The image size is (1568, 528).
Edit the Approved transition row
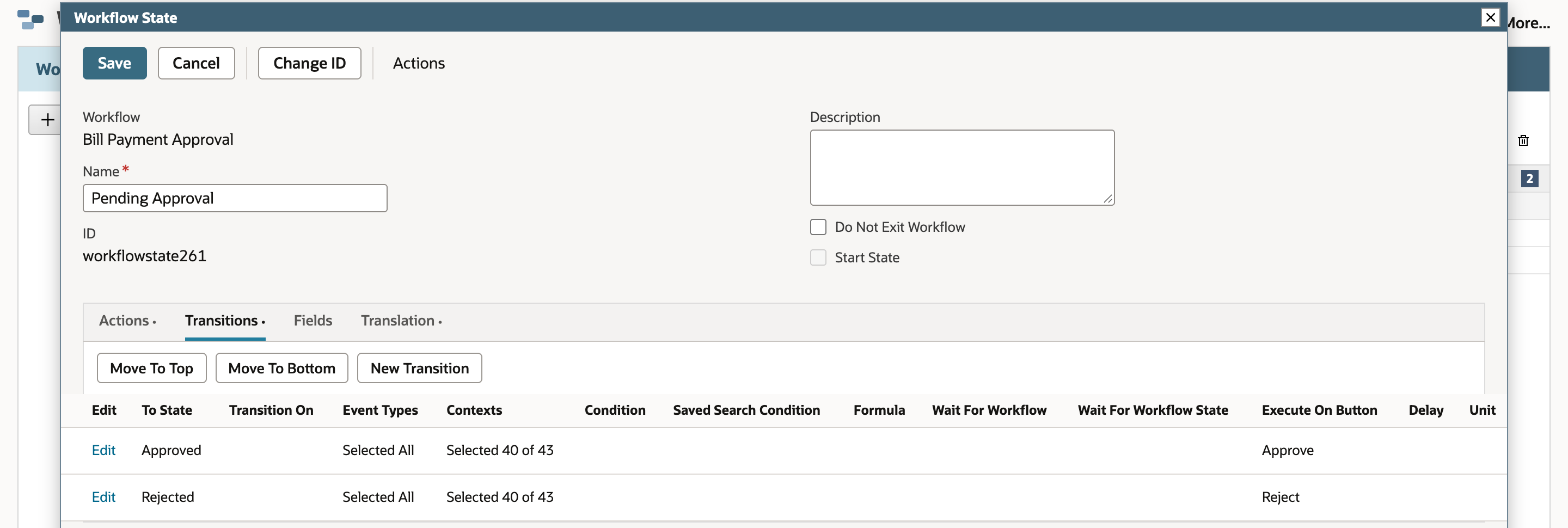tap(103, 450)
